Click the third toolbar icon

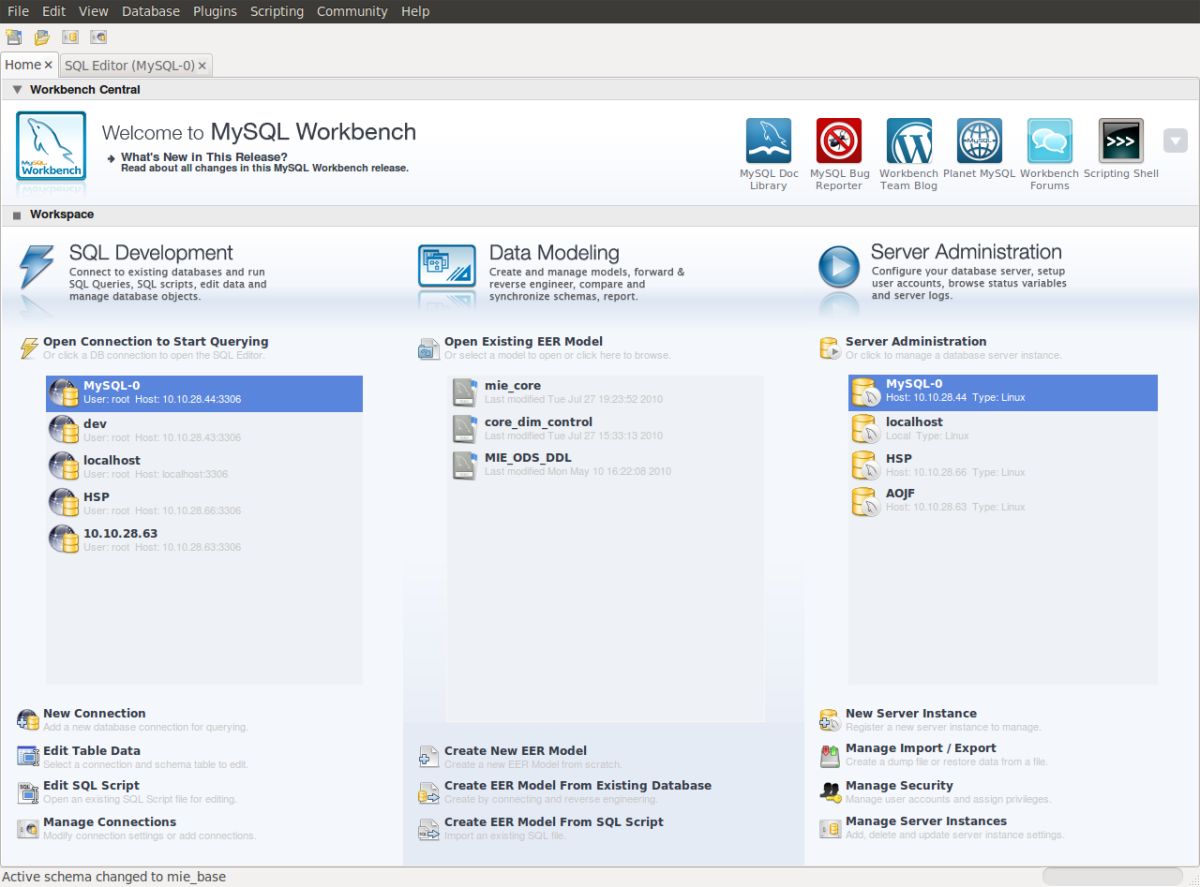(70, 37)
